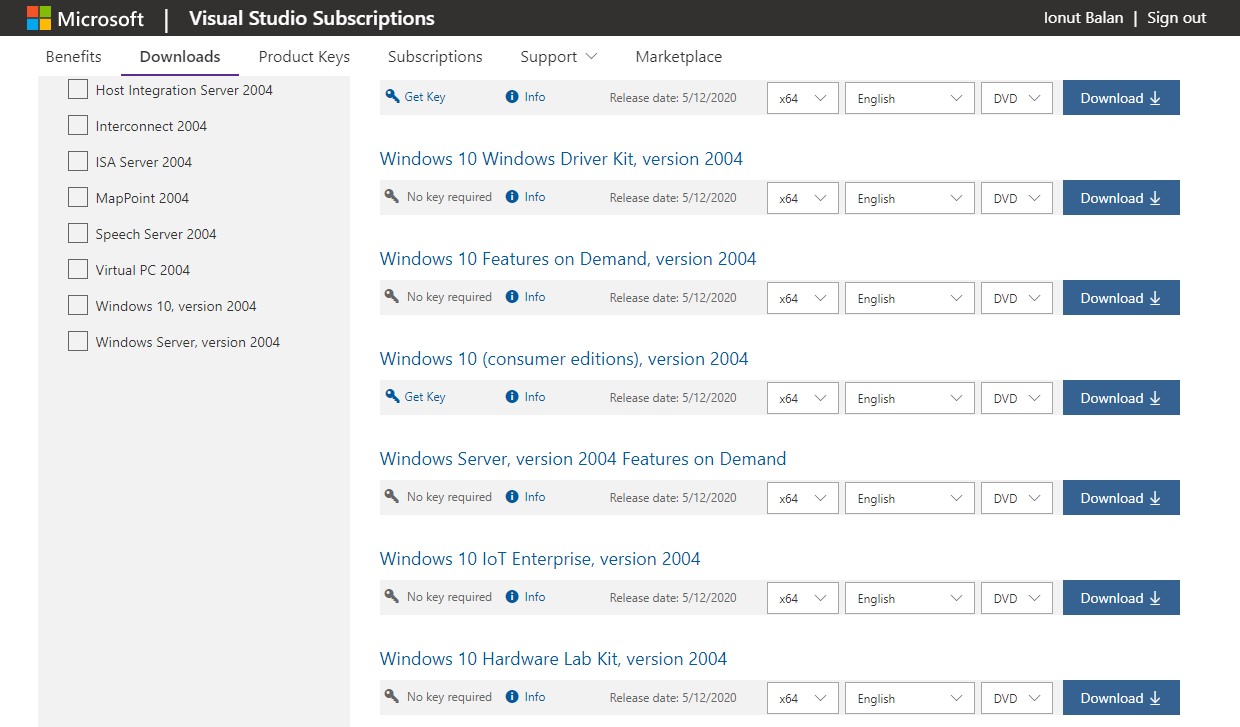The width and height of the screenshot is (1240, 727).
Task: Switch to the Product Keys tab
Action: point(304,57)
